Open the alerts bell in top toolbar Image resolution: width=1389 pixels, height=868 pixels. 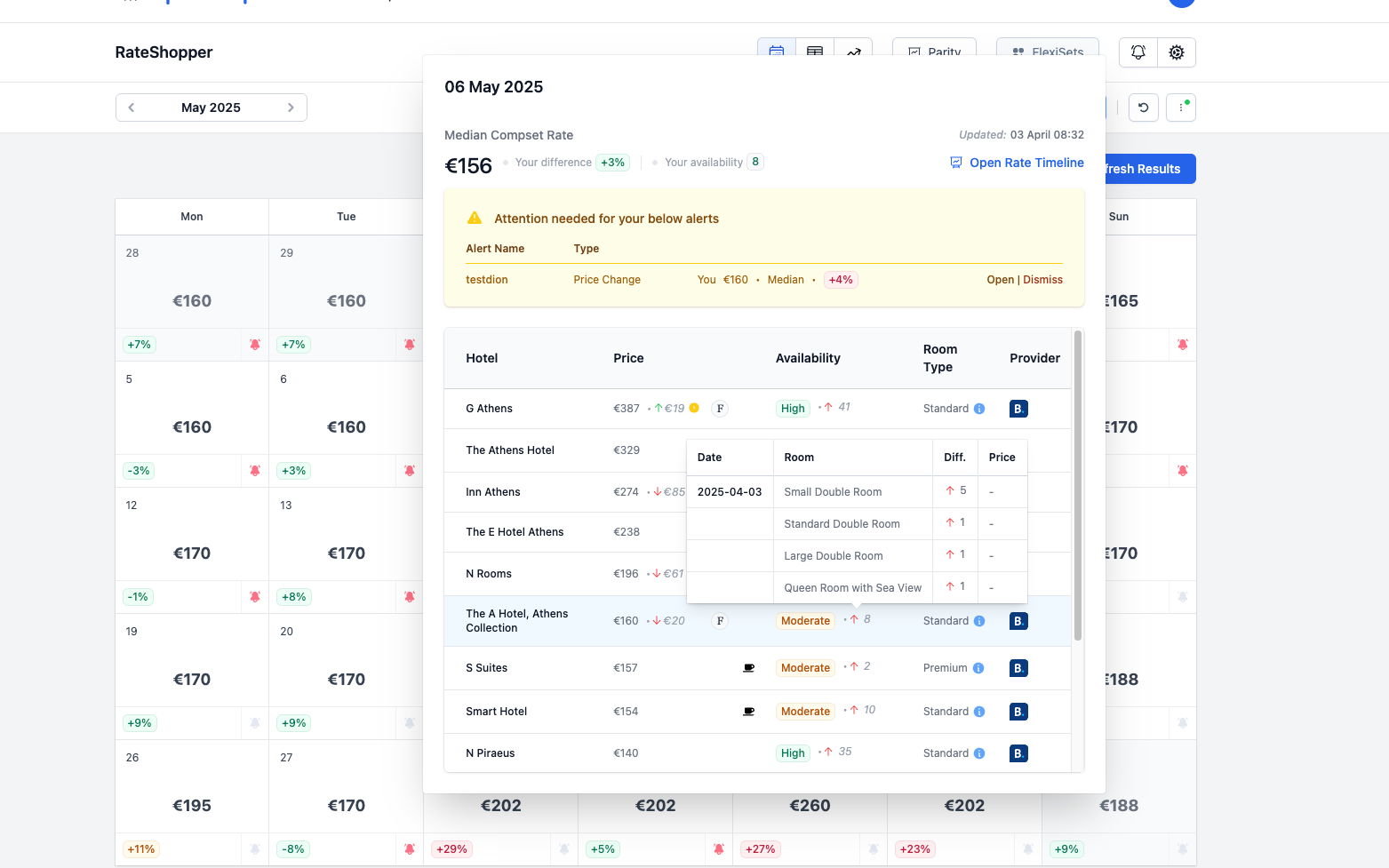tap(1138, 52)
